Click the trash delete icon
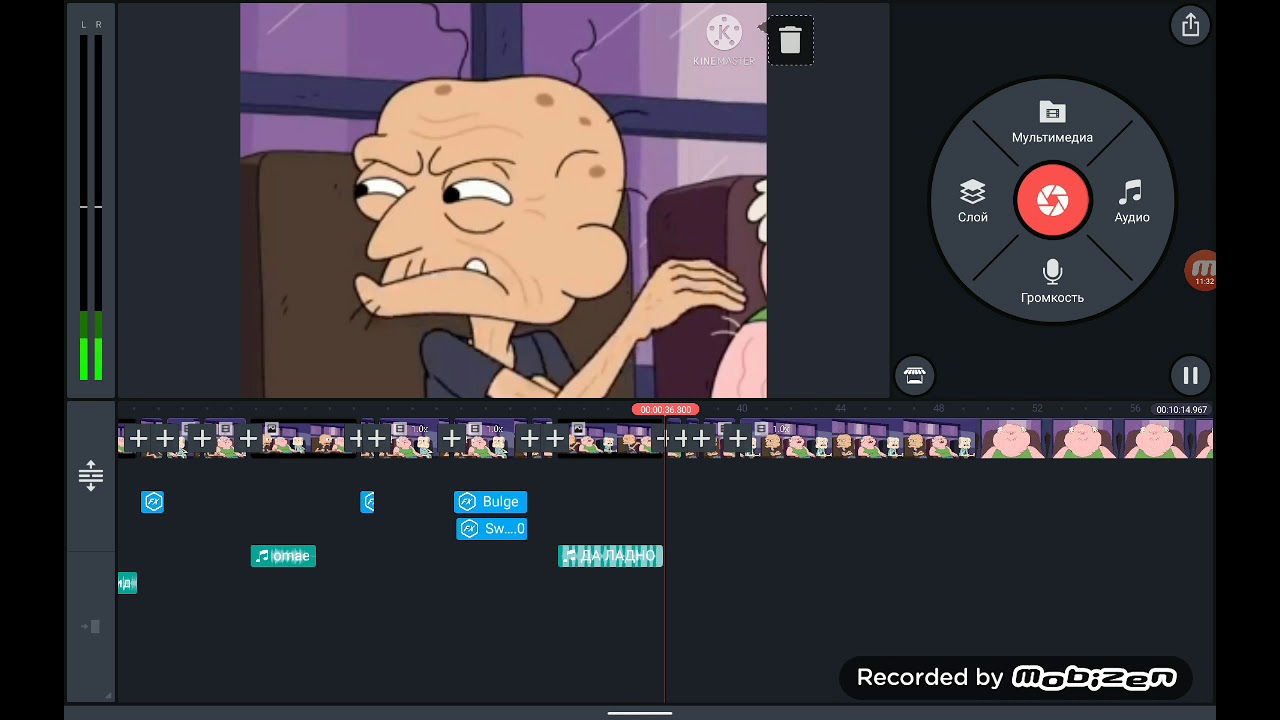The height and width of the screenshot is (720, 1280). pyautogui.click(x=790, y=40)
